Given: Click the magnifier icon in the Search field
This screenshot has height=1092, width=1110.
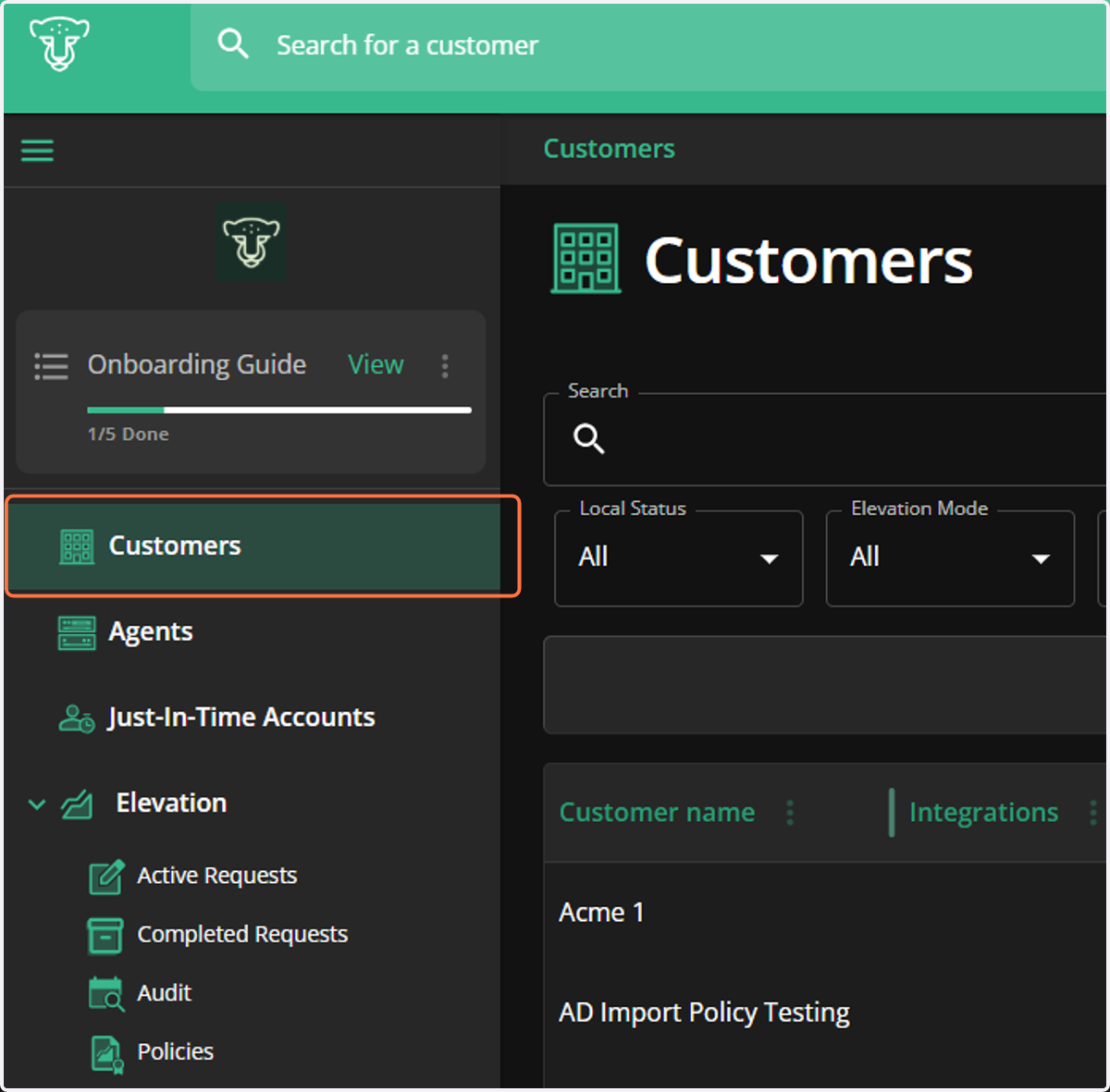Looking at the screenshot, I should (589, 438).
